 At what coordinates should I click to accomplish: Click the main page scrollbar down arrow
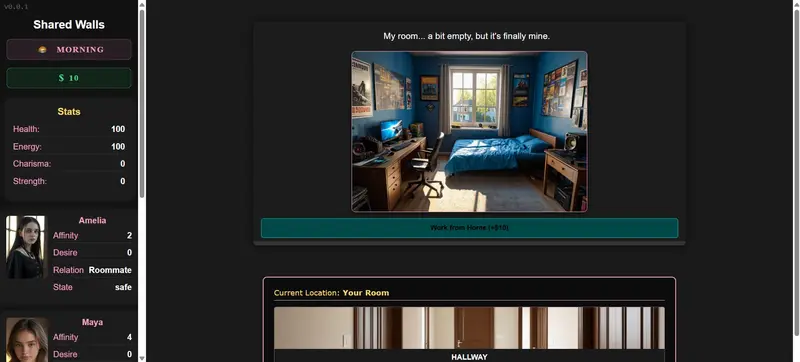coord(796,358)
